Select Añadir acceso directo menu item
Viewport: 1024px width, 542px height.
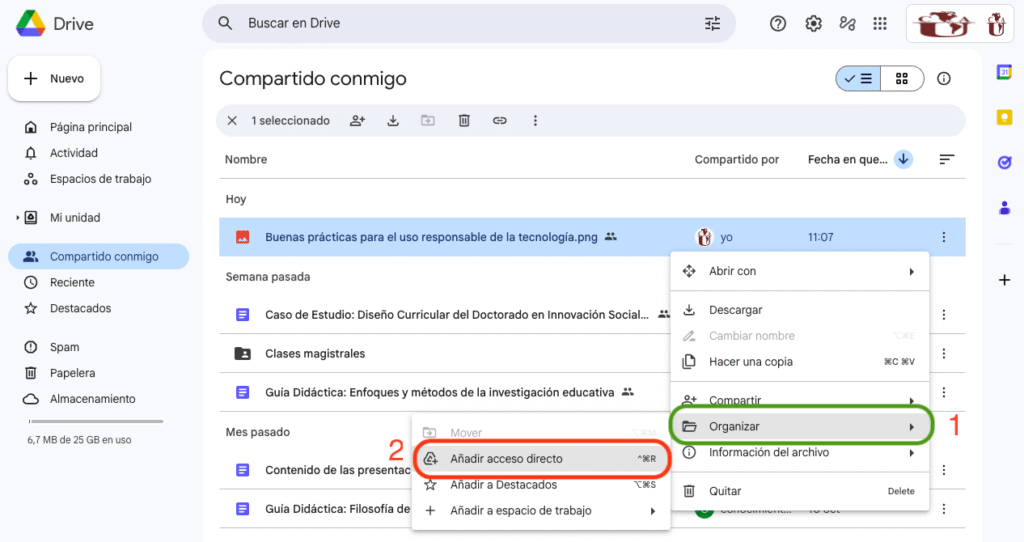pyautogui.click(x=506, y=459)
